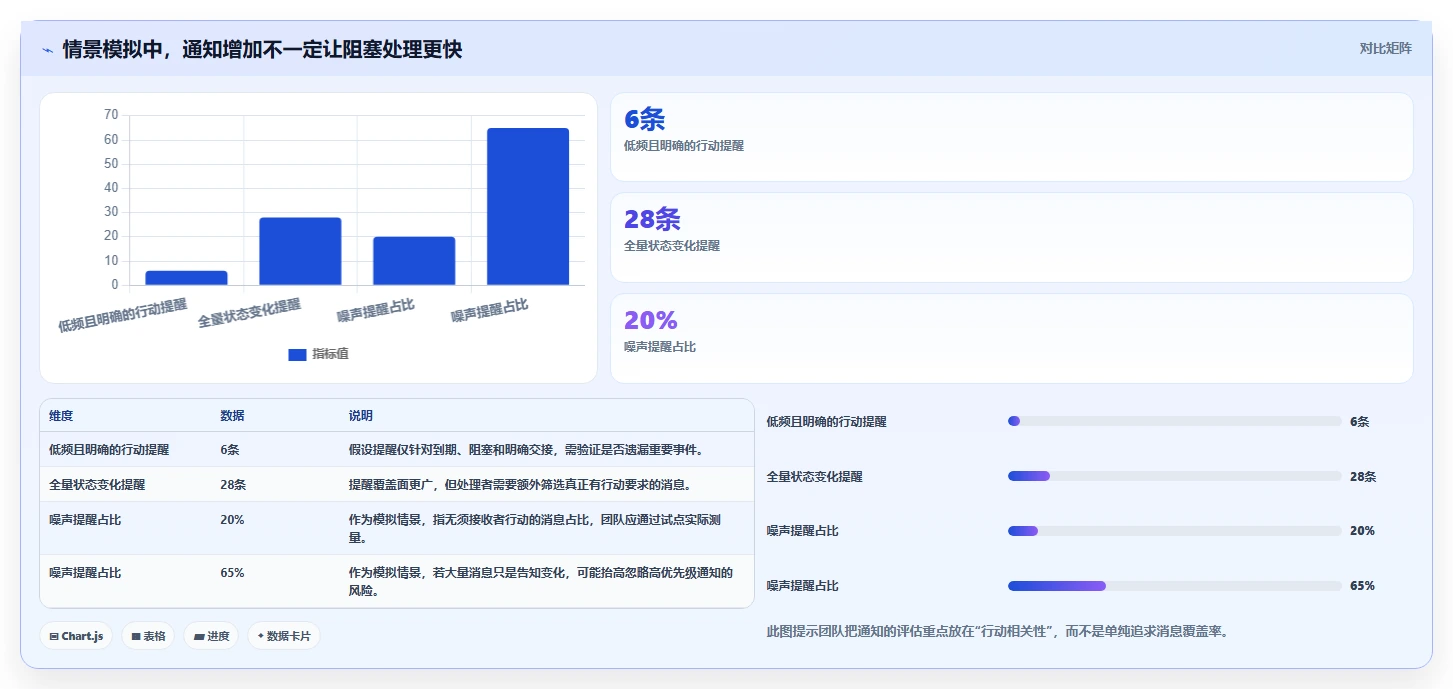Select table cell 低频且明确的行动提醒
The height and width of the screenshot is (689, 1453).
tap(109, 450)
